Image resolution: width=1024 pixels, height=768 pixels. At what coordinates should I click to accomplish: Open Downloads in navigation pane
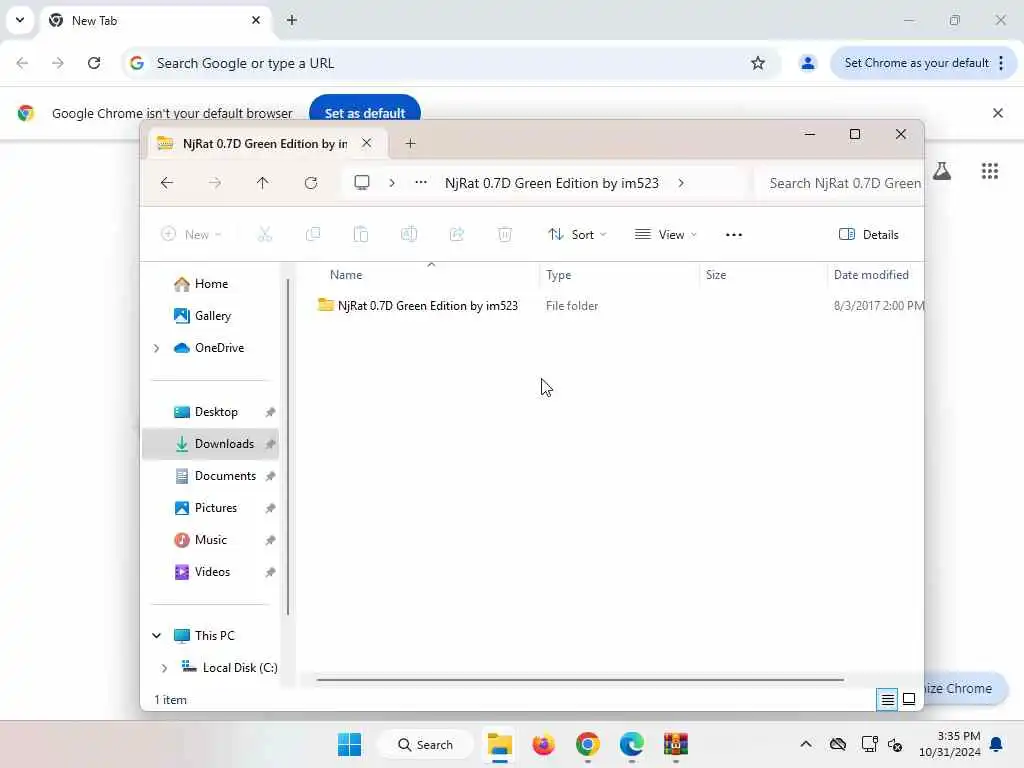(210, 444)
